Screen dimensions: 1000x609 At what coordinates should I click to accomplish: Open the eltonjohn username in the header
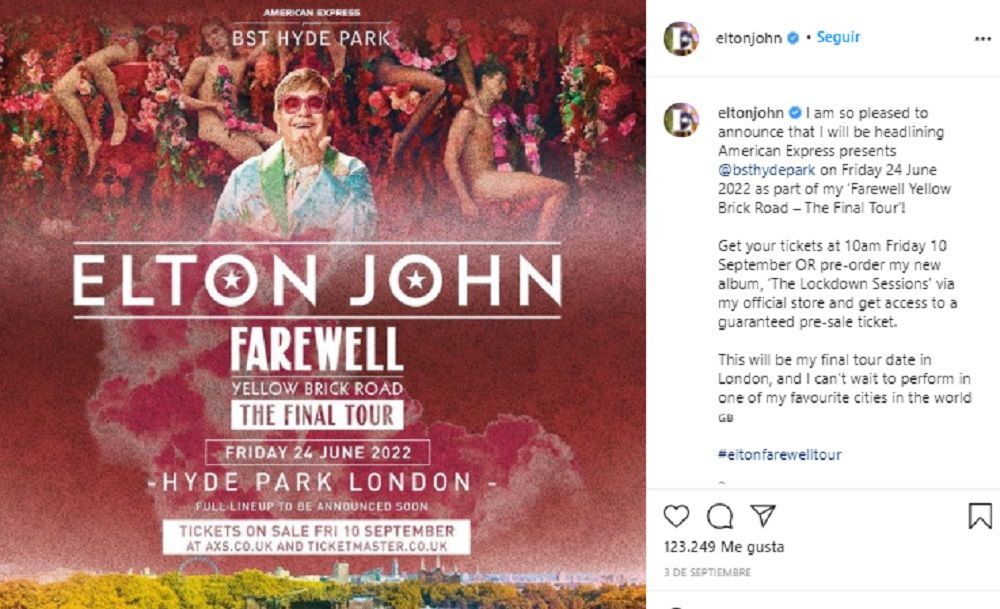(751, 38)
